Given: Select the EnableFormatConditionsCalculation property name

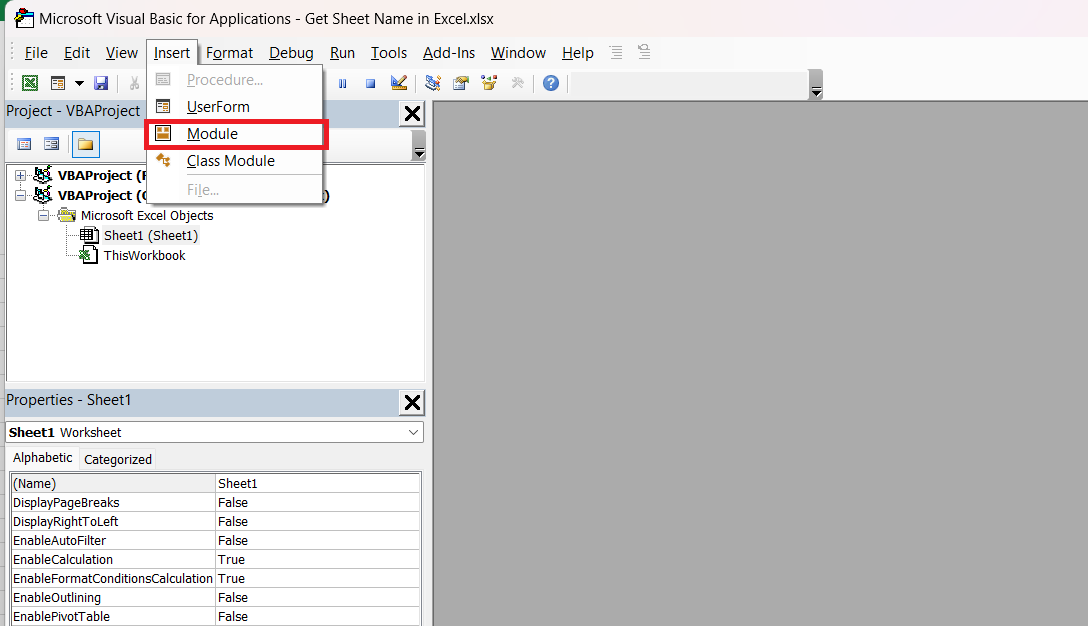Looking at the screenshot, I should coord(113,578).
